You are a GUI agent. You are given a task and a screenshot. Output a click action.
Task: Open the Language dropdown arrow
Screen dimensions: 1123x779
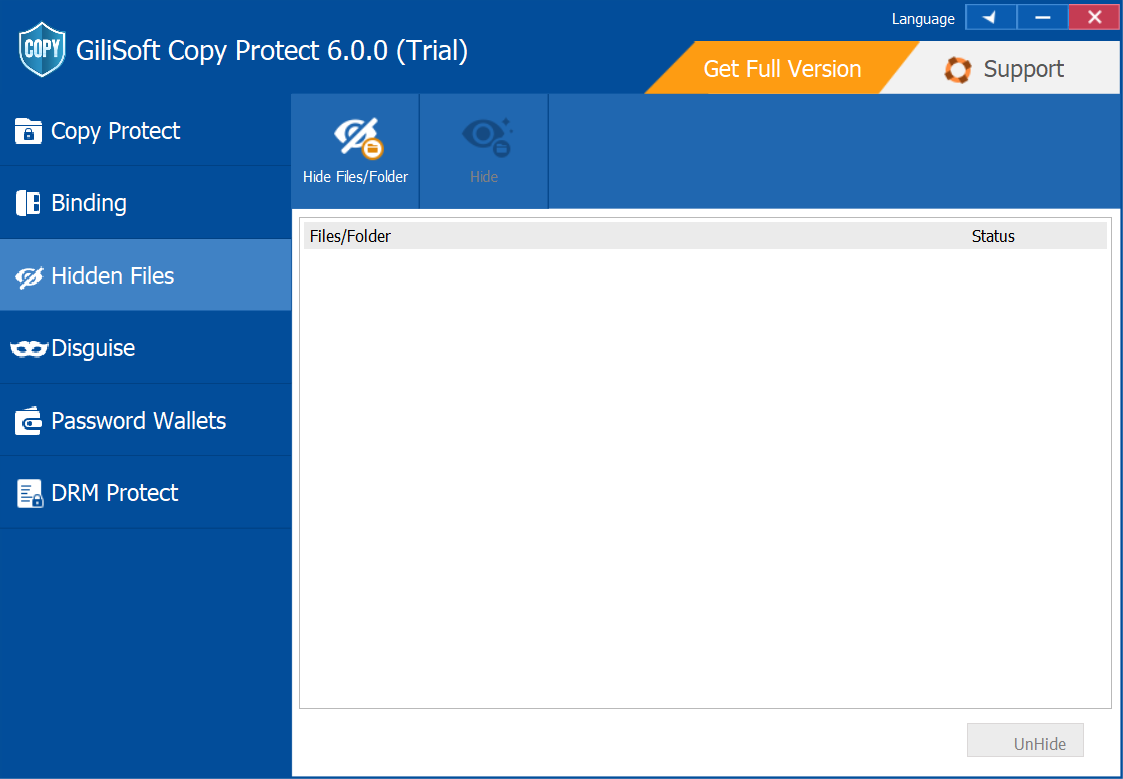[x=991, y=17]
